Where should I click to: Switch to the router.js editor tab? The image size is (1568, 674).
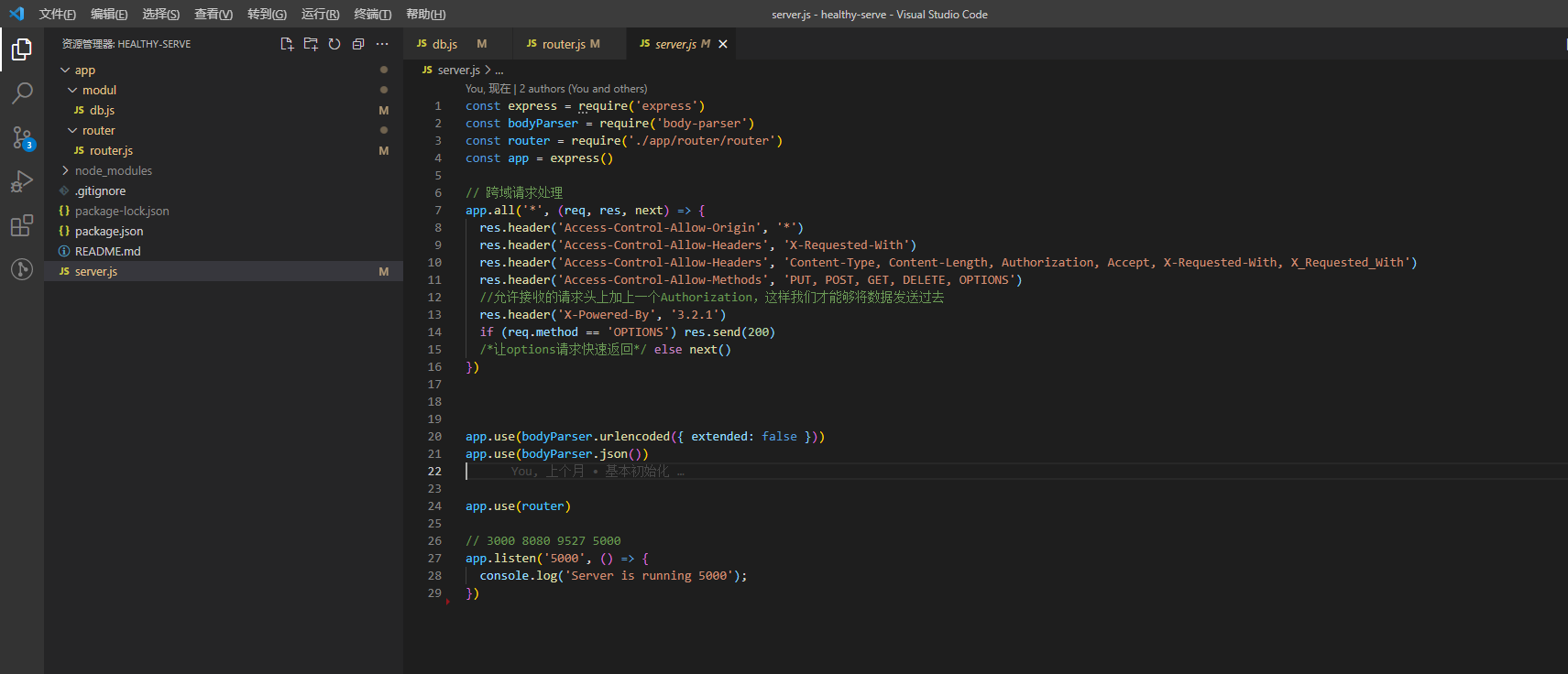[570, 44]
